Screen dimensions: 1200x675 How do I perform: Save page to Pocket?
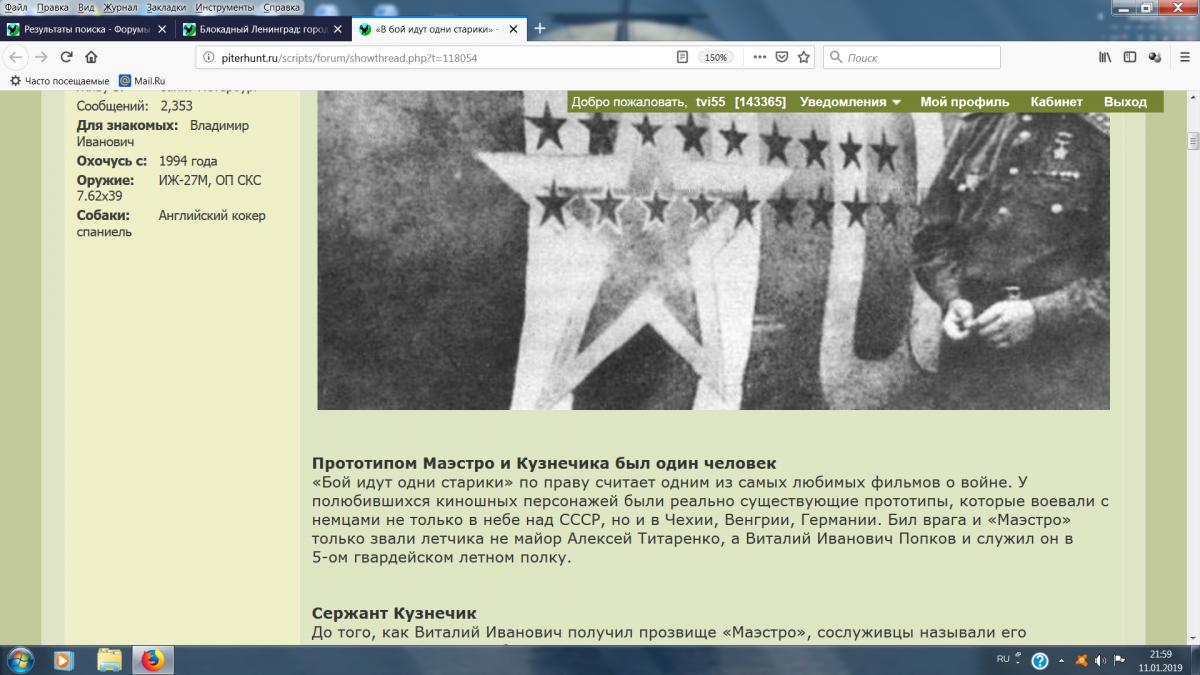[782, 57]
